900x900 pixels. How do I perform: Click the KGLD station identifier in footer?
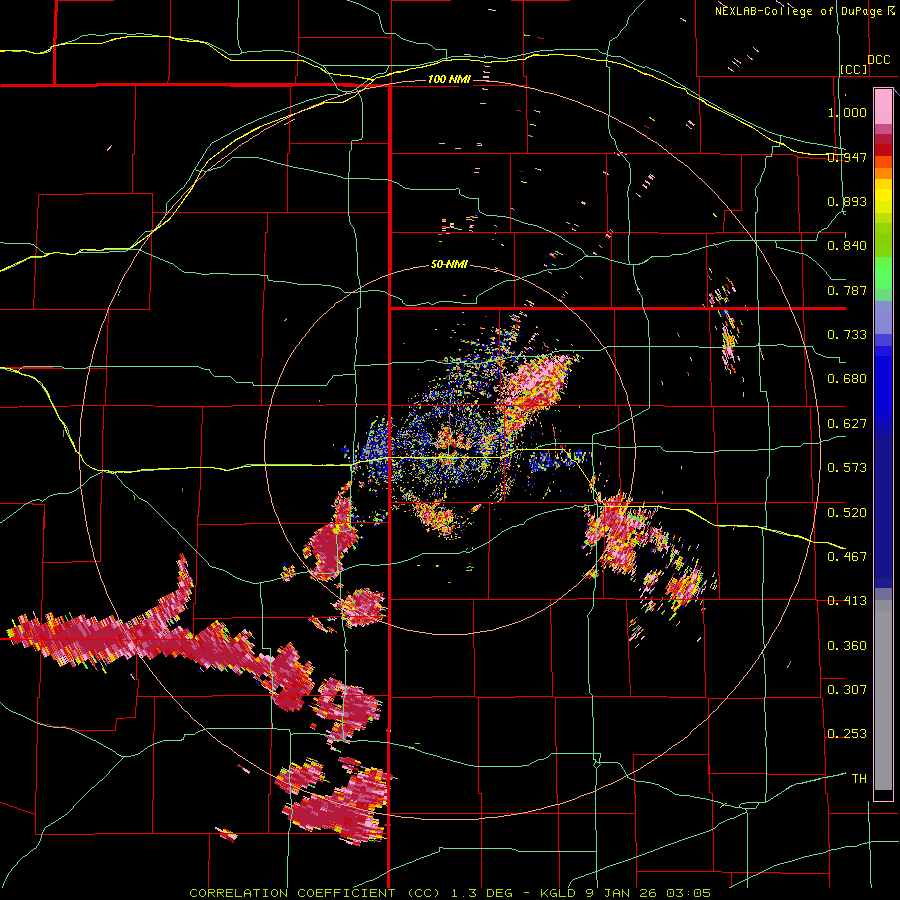point(559,893)
